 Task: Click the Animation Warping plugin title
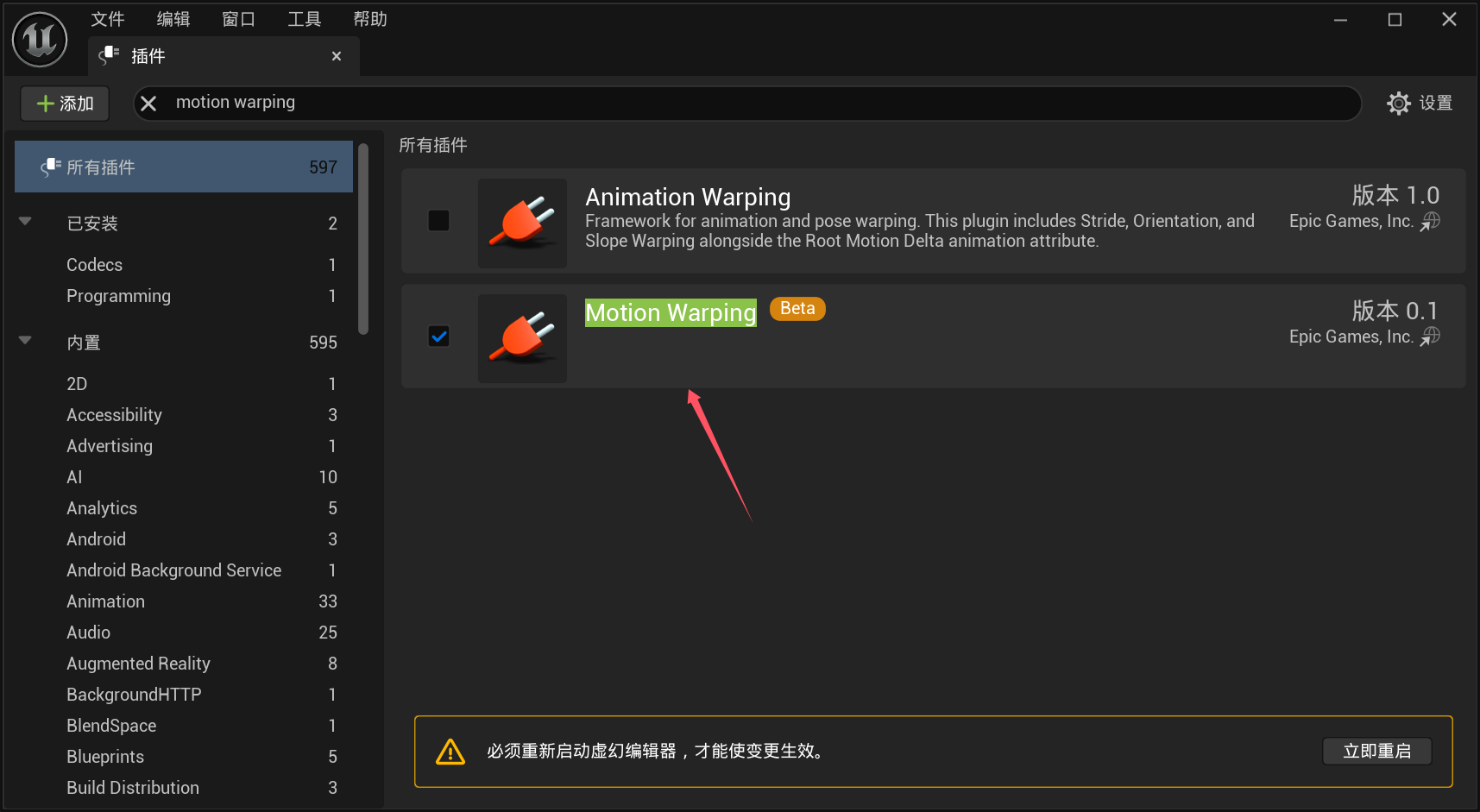pyautogui.click(x=688, y=197)
